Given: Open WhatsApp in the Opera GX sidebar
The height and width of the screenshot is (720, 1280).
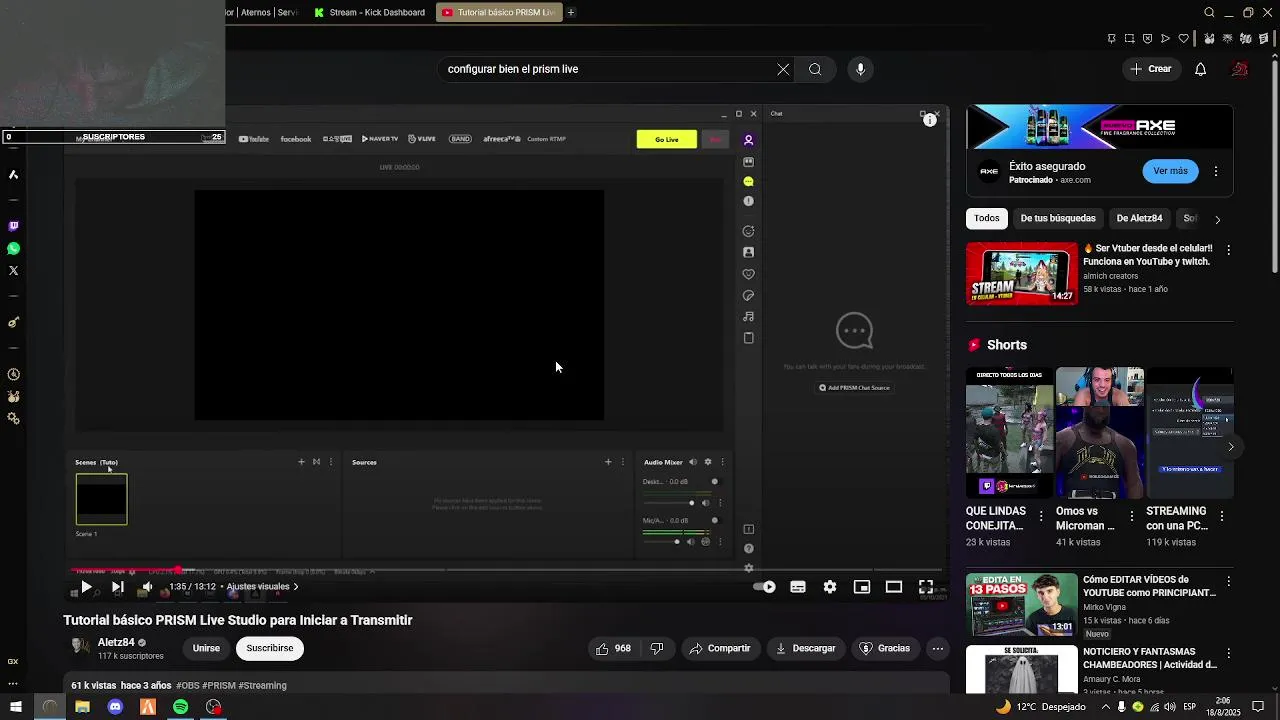Looking at the screenshot, I should click(13, 248).
